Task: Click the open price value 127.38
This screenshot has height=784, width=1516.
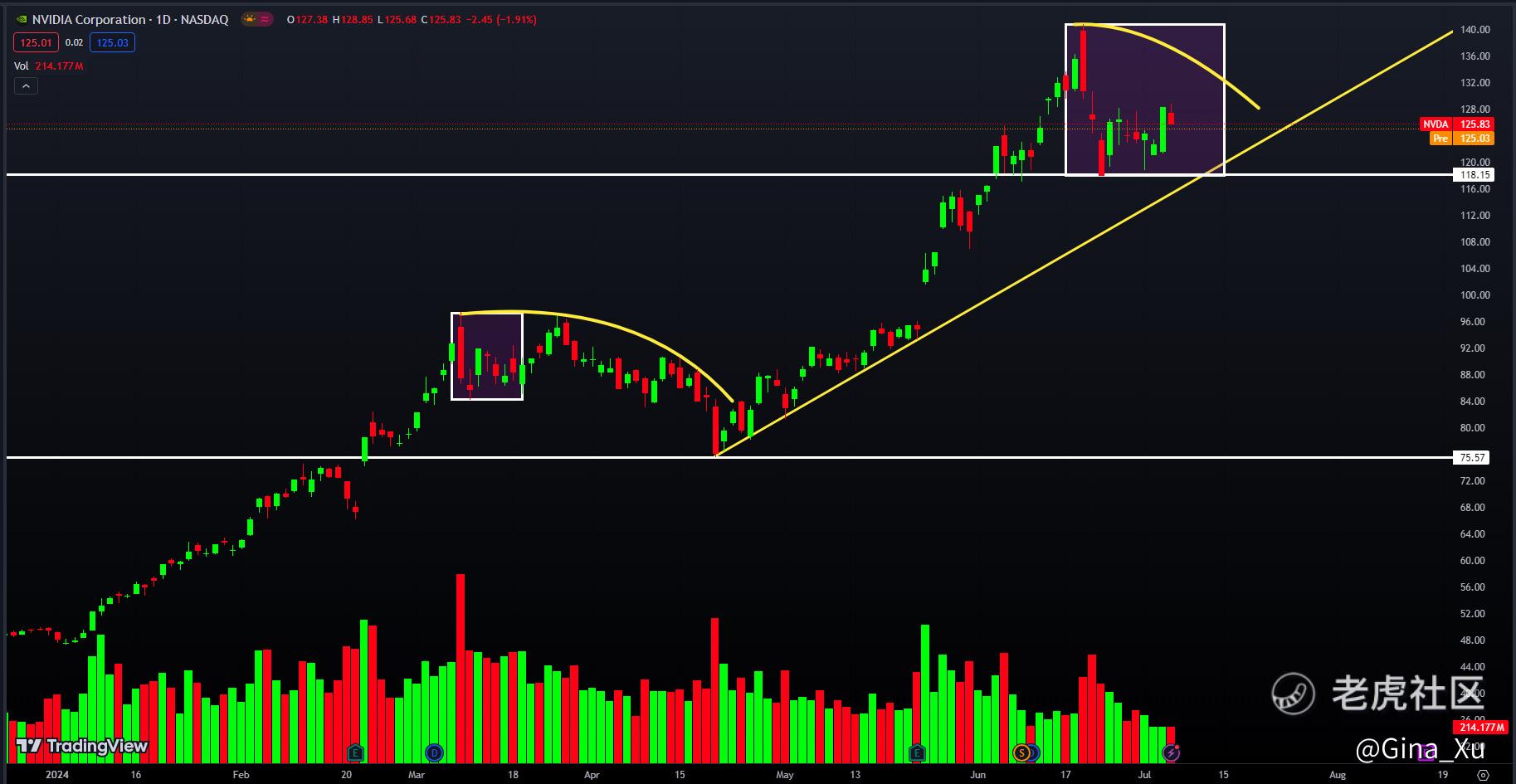Action: 311,20
